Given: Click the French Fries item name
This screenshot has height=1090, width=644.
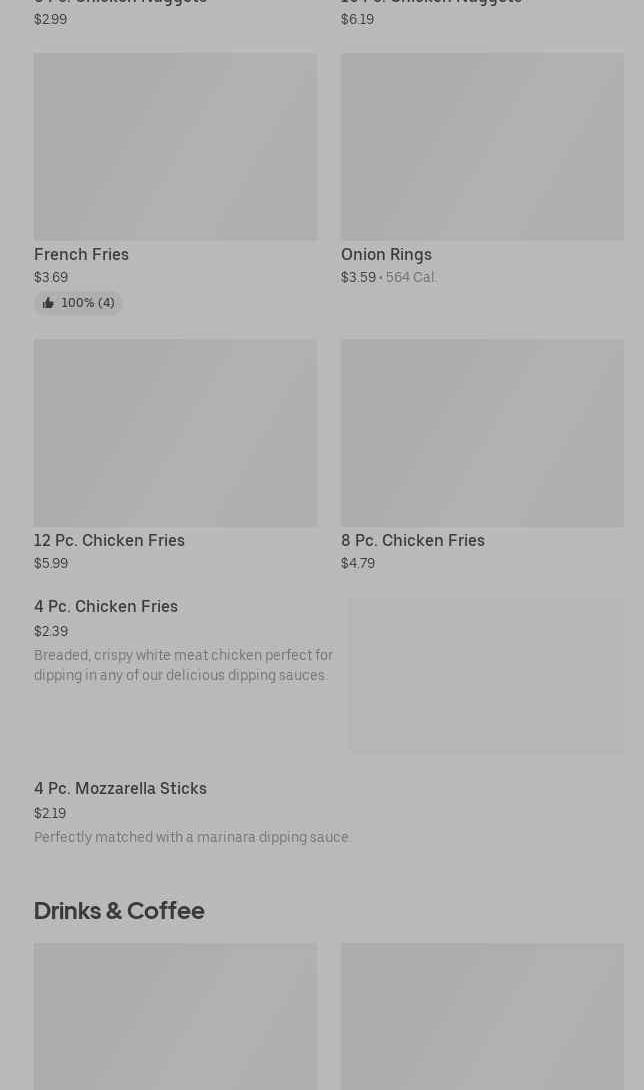Looking at the screenshot, I should tap(81, 255).
